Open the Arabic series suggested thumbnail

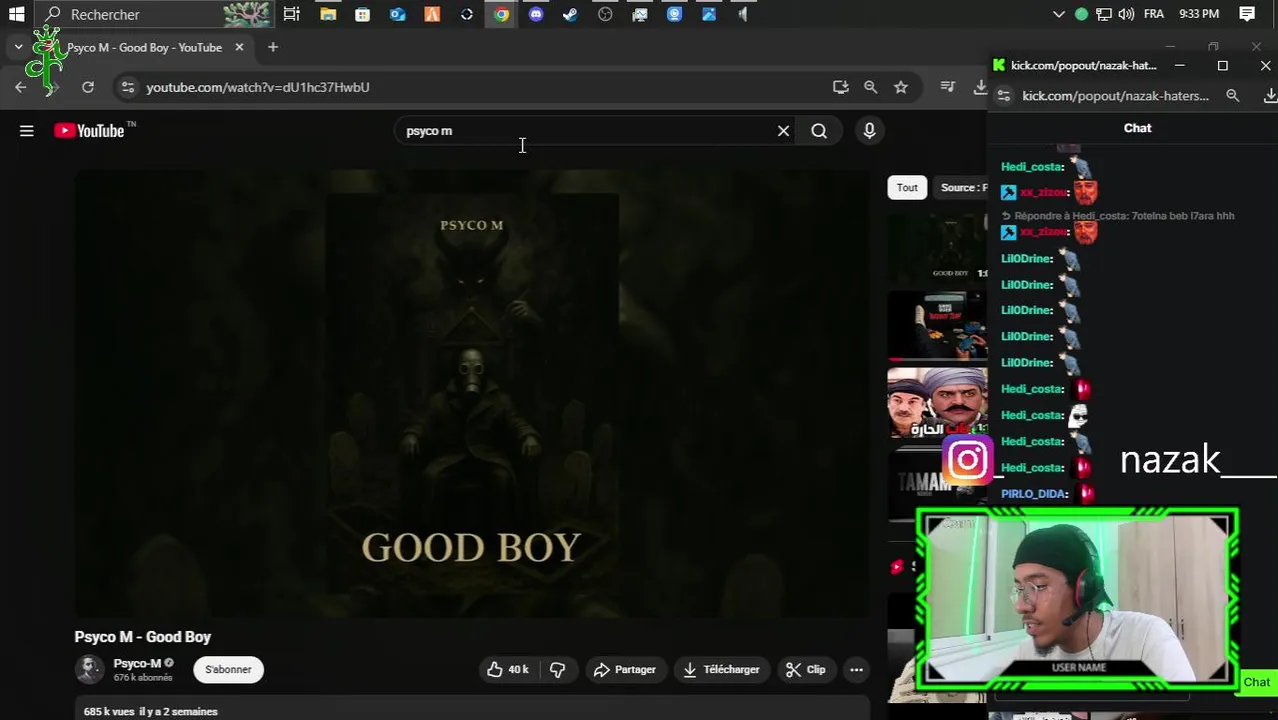(x=937, y=403)
